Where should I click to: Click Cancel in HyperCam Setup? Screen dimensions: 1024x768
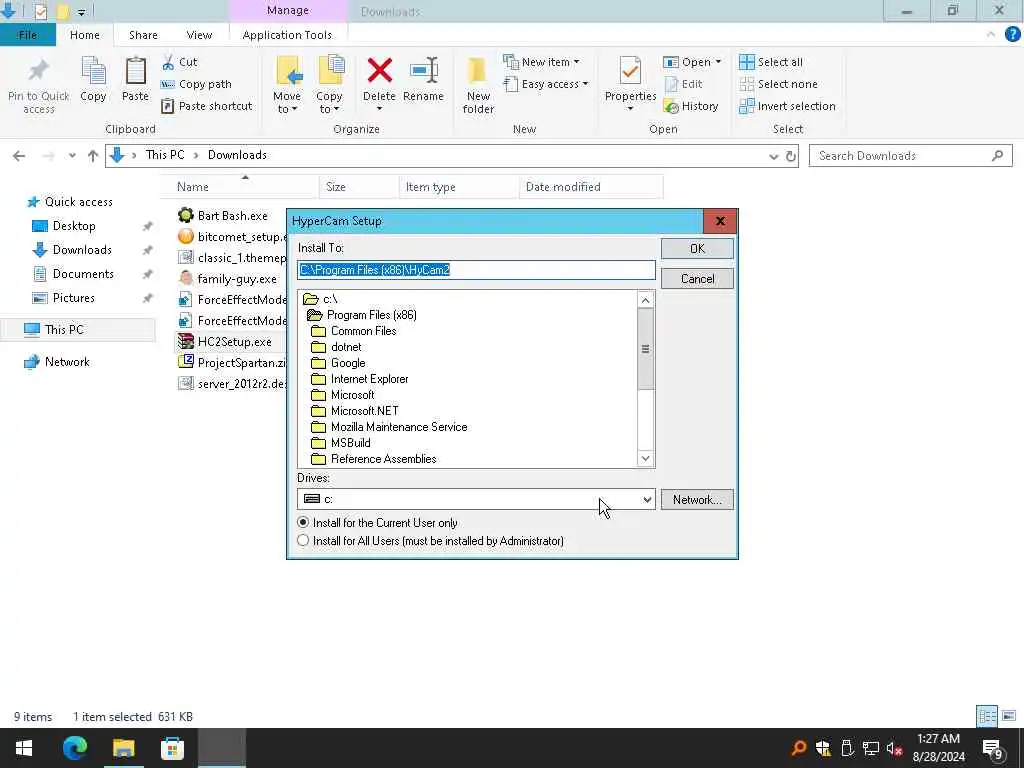pos(697,279)
